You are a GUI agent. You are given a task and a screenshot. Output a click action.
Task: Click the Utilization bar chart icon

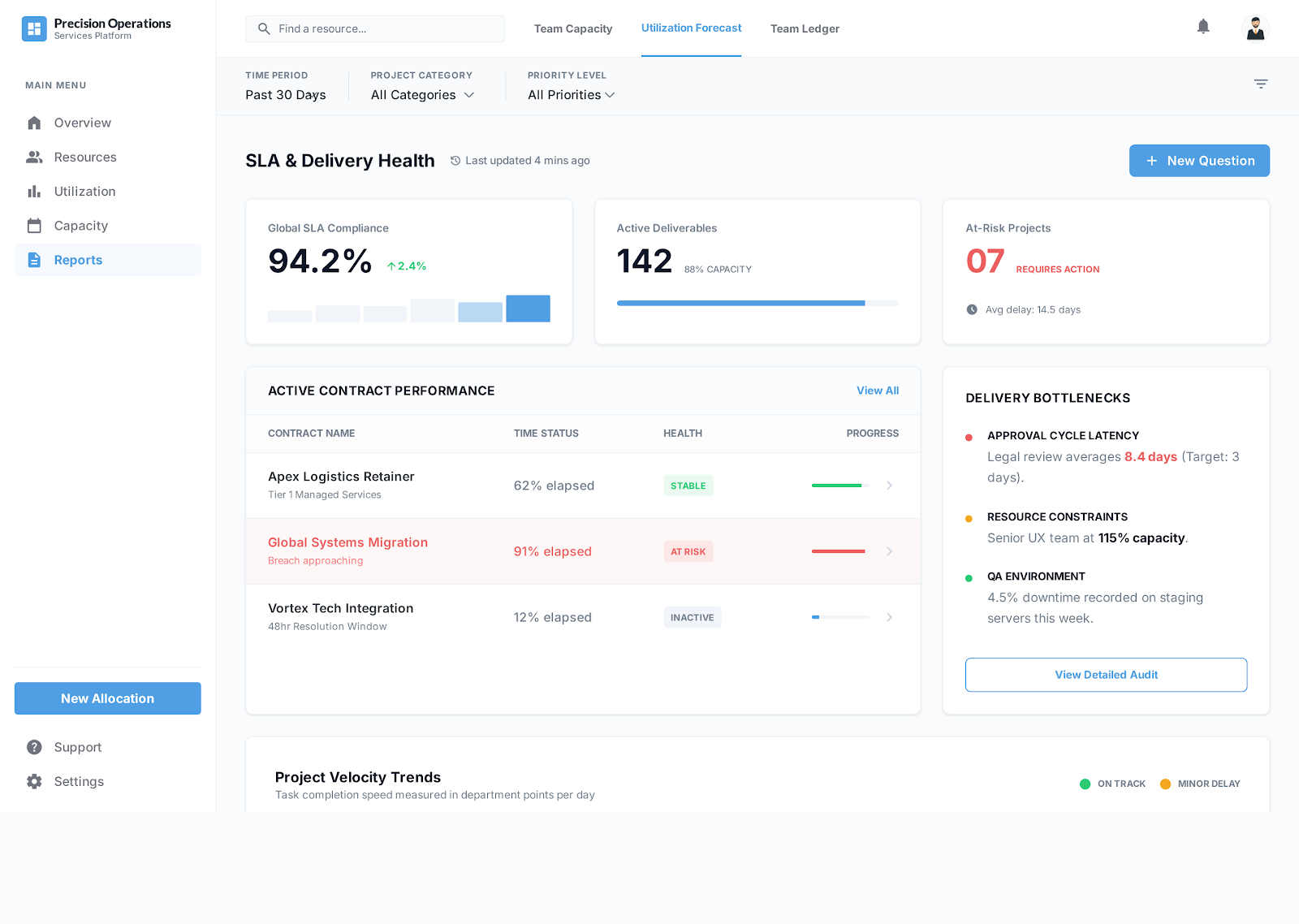(34, 192)
